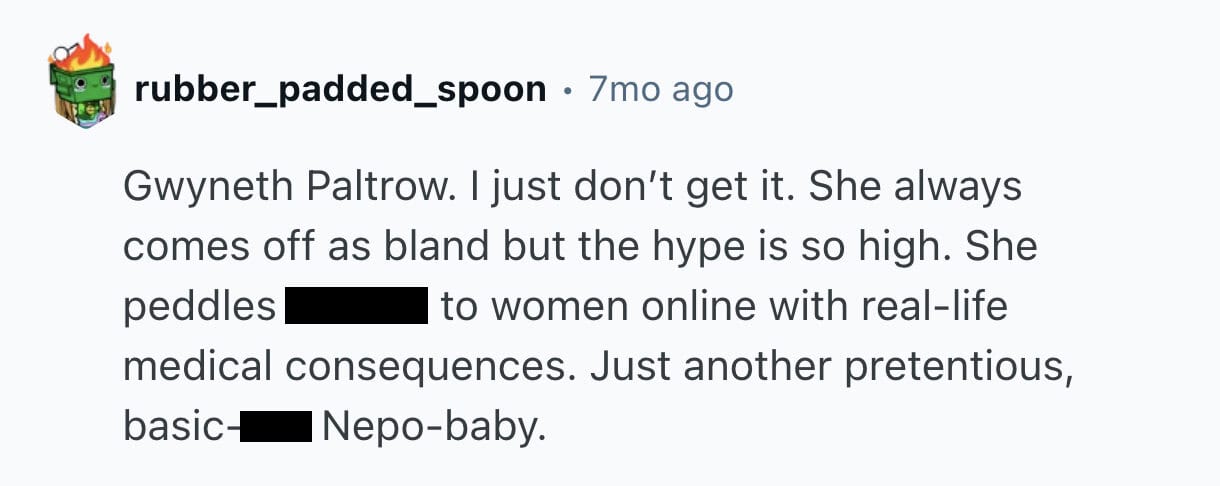Open rubber_padded_spoon's user profile
Screen dimensions: 1220x486
pyautogui.click(x=341, y=90)
